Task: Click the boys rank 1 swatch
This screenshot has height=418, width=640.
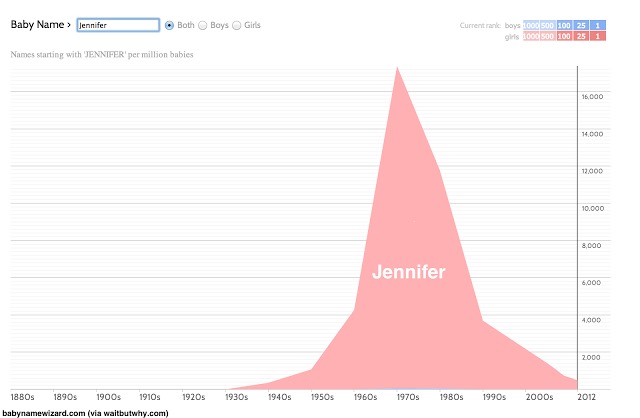Action: (x=598, y=25)
